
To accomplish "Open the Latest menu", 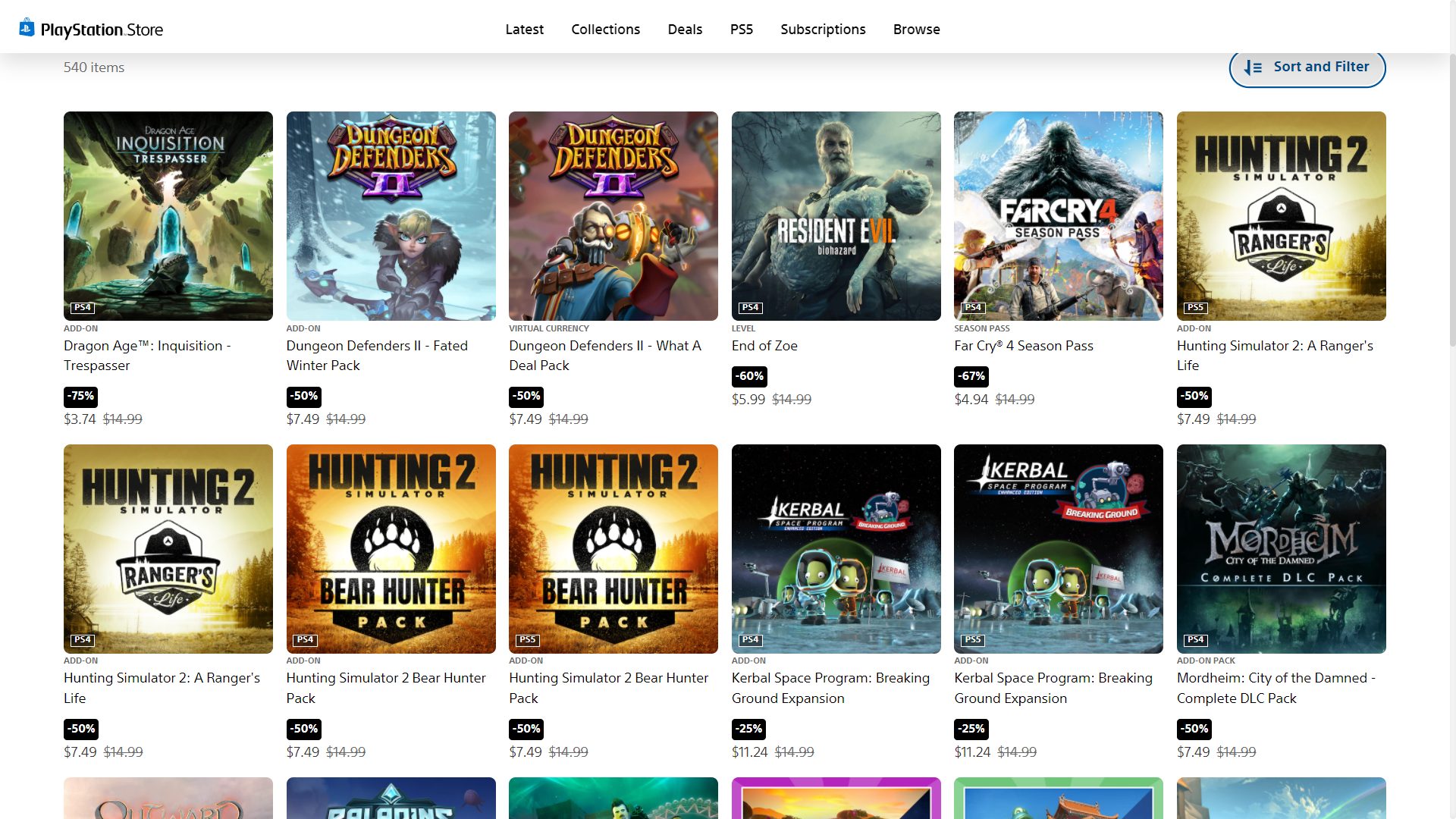I will (524, 30).
